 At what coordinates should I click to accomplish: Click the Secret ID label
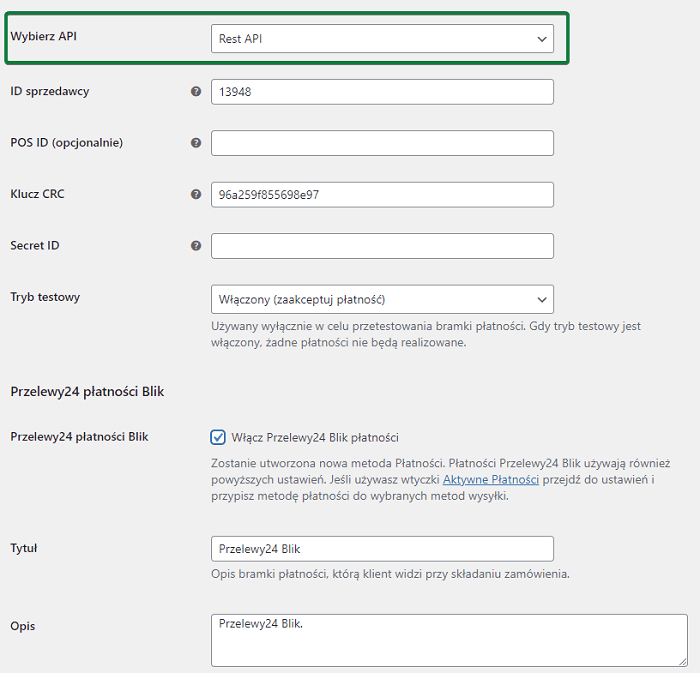[x=34, y=245]
